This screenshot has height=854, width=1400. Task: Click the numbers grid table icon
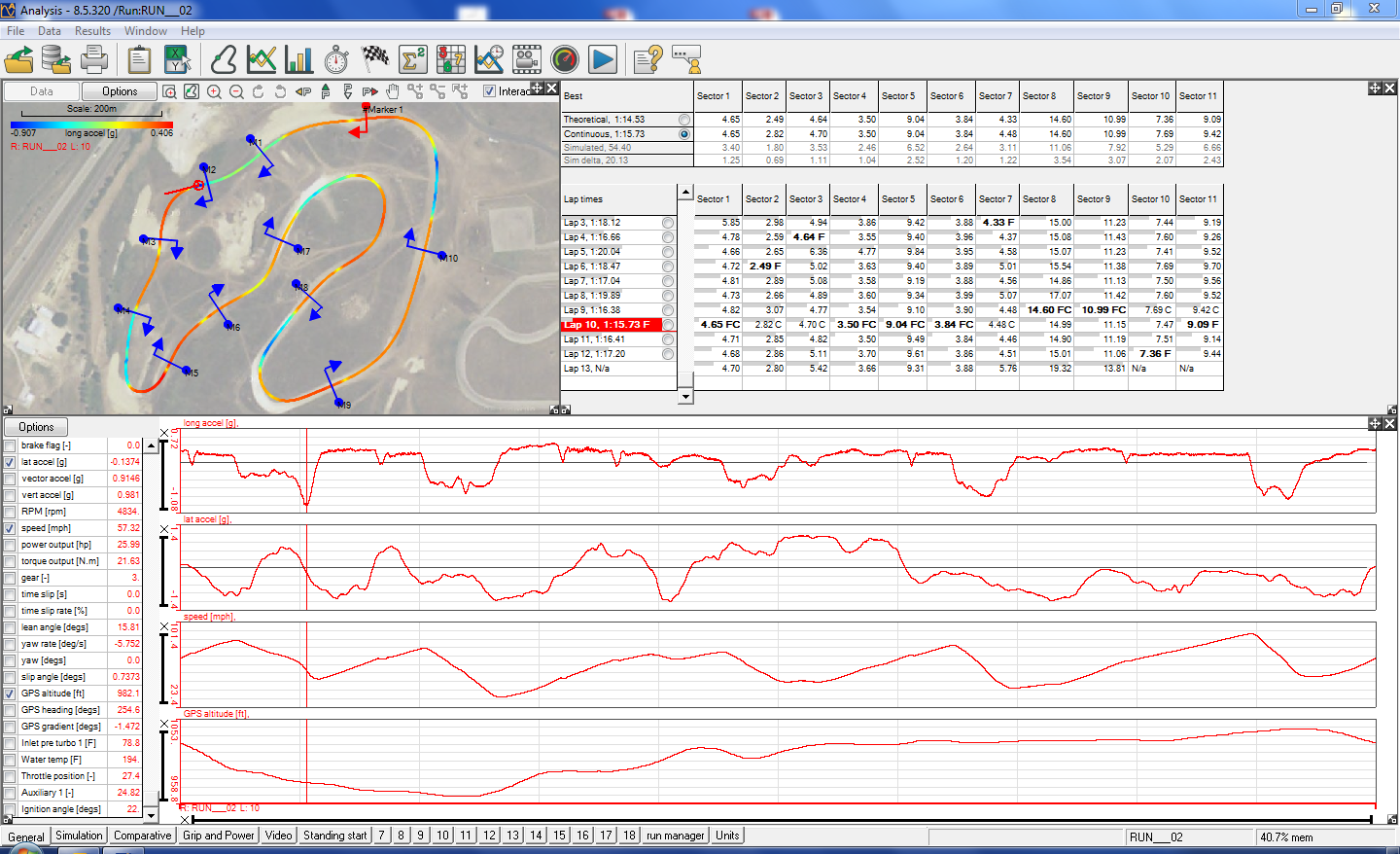(x=451, y=60)
